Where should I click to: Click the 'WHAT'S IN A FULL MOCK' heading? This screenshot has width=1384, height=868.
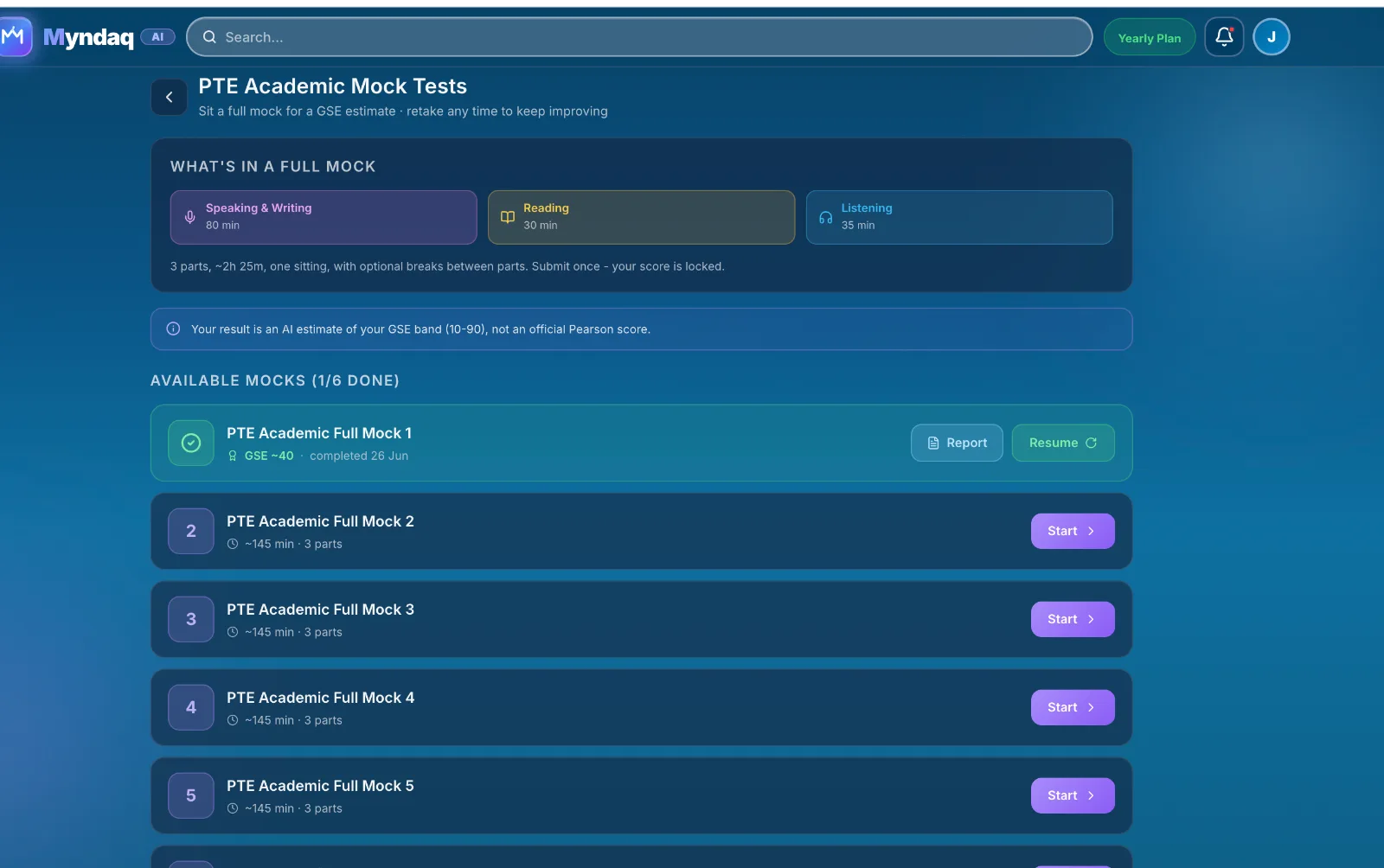point(273,166)
